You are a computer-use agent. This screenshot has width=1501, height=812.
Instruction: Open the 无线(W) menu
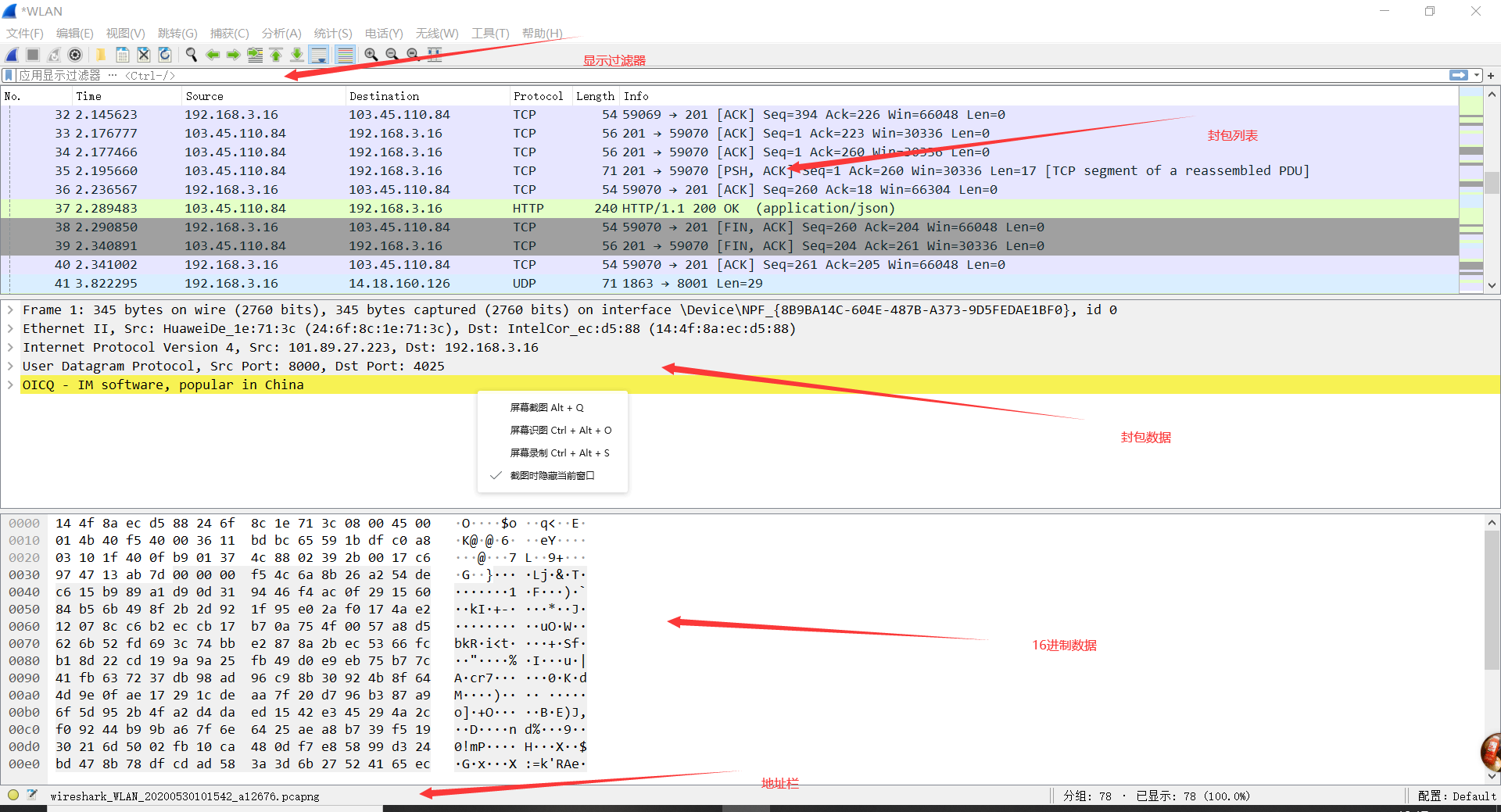coord(437,34)
